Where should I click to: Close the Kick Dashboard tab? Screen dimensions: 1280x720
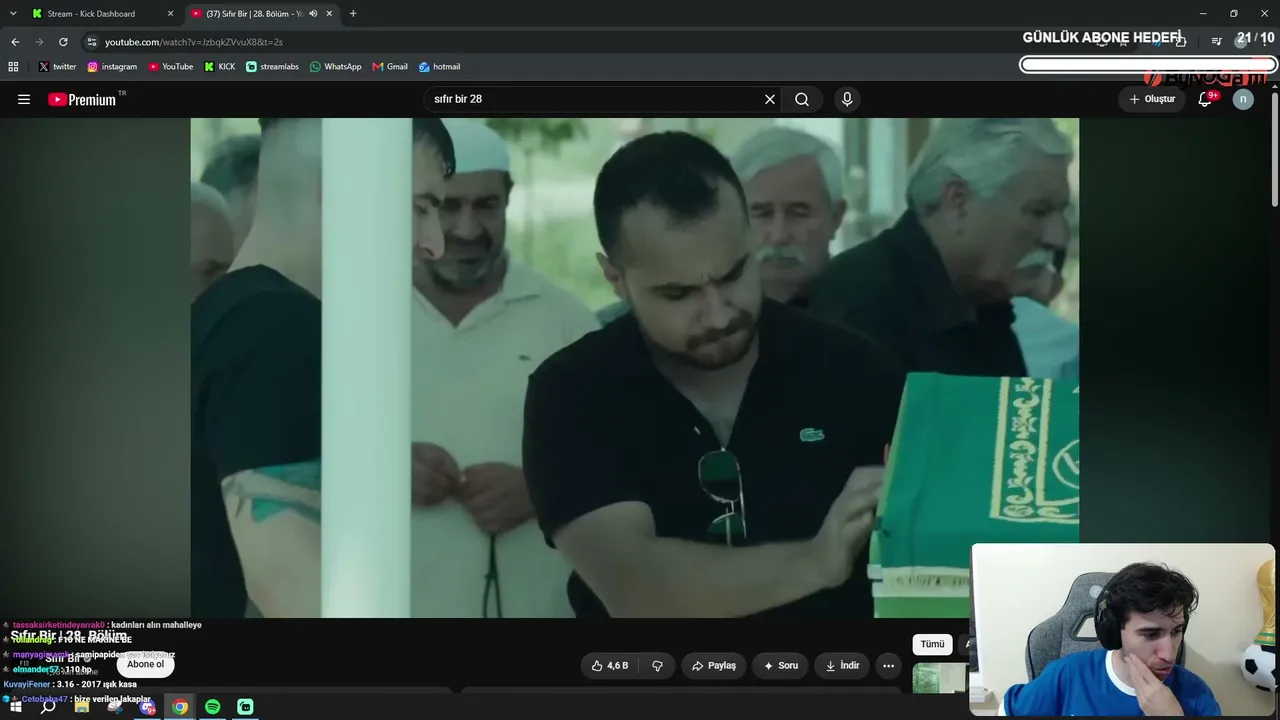pos(170,14)
